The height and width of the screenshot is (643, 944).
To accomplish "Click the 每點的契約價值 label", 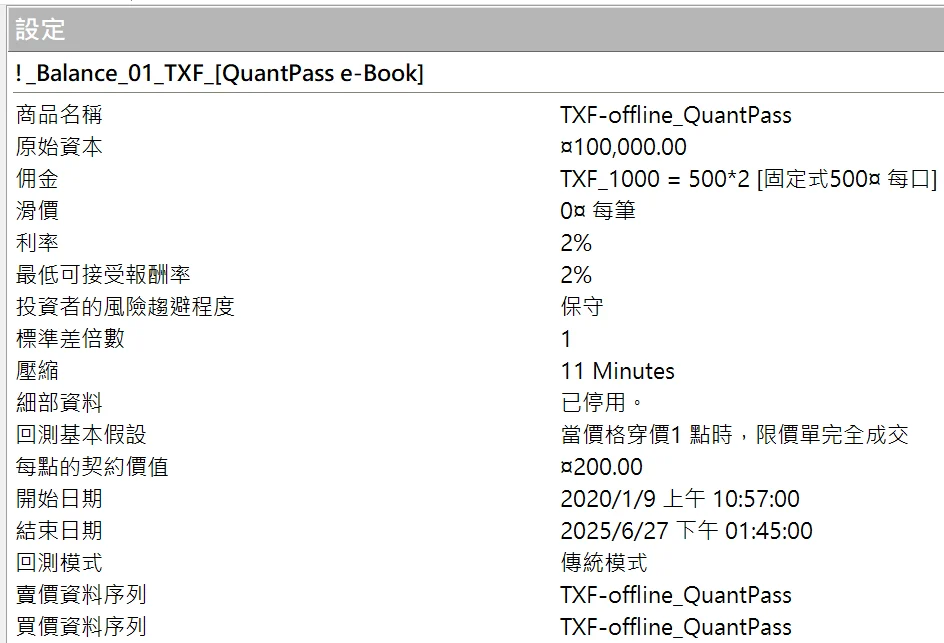I will tap(92, 467).
